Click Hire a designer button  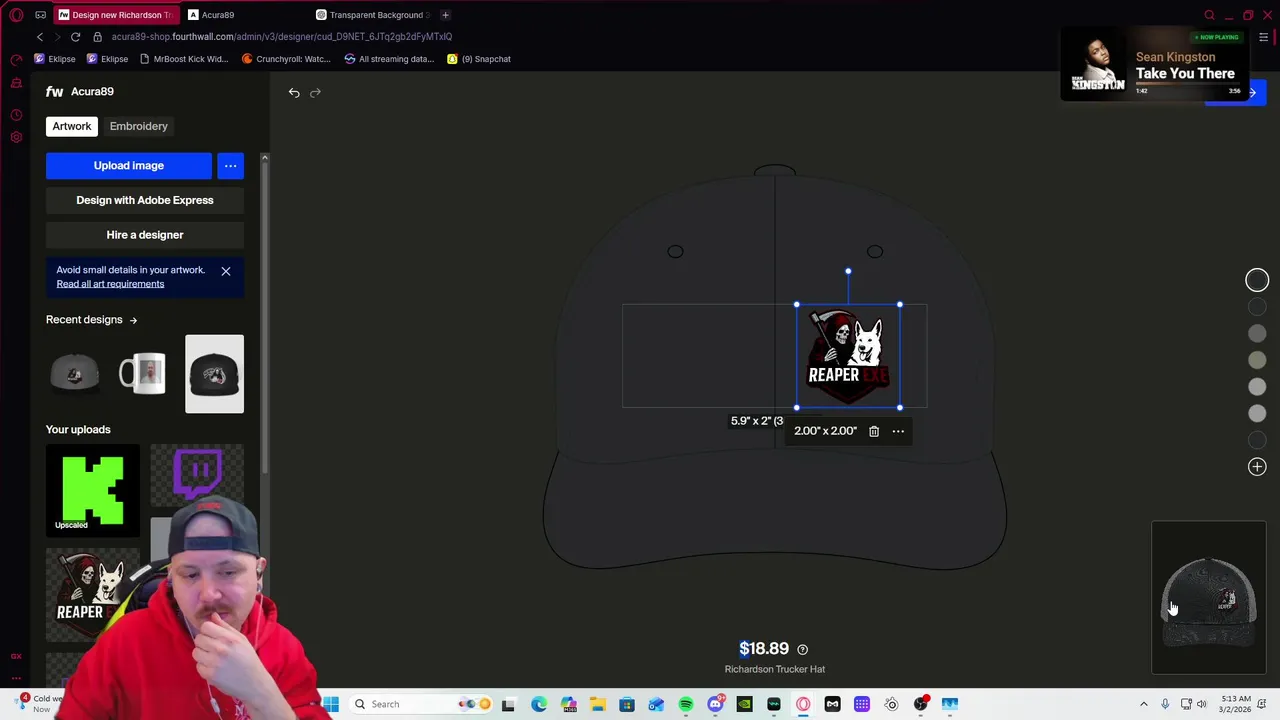pos(145,235)
